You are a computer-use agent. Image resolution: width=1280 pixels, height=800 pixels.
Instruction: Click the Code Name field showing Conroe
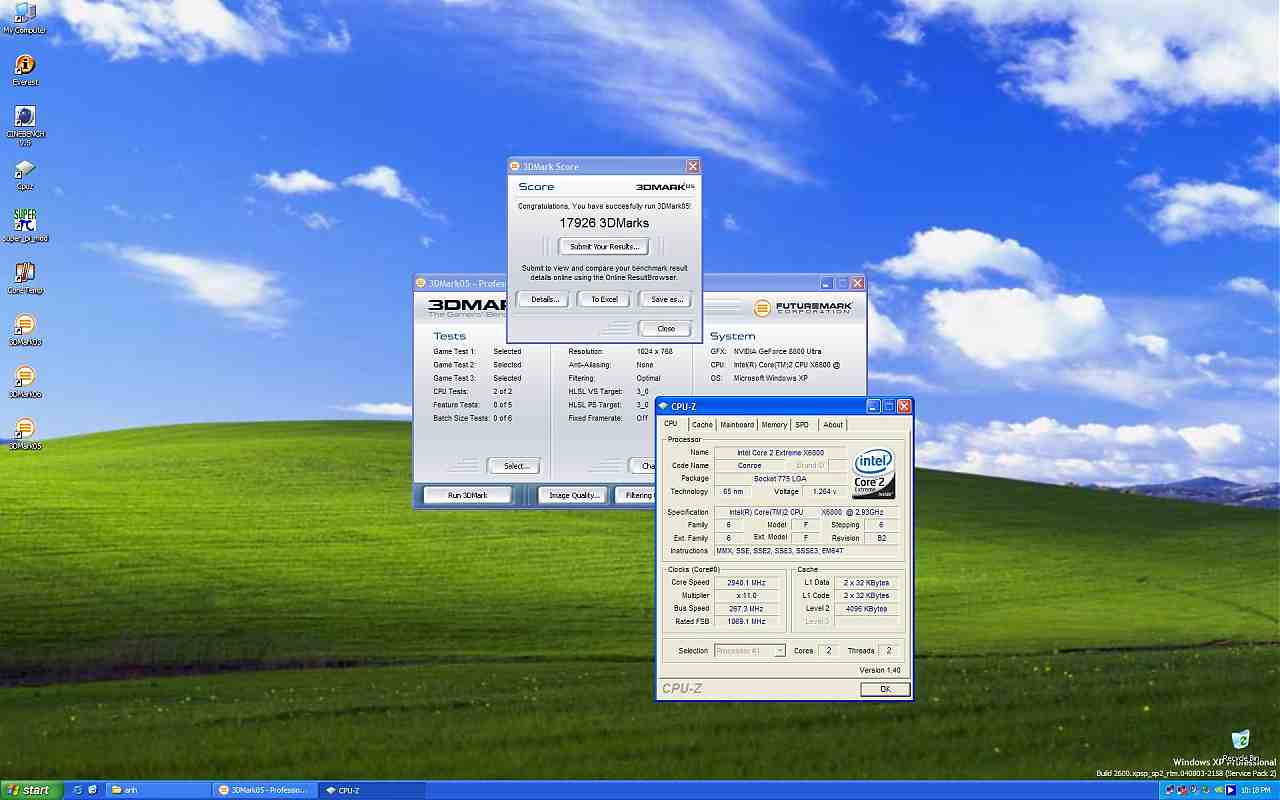(x=750, y=466)
